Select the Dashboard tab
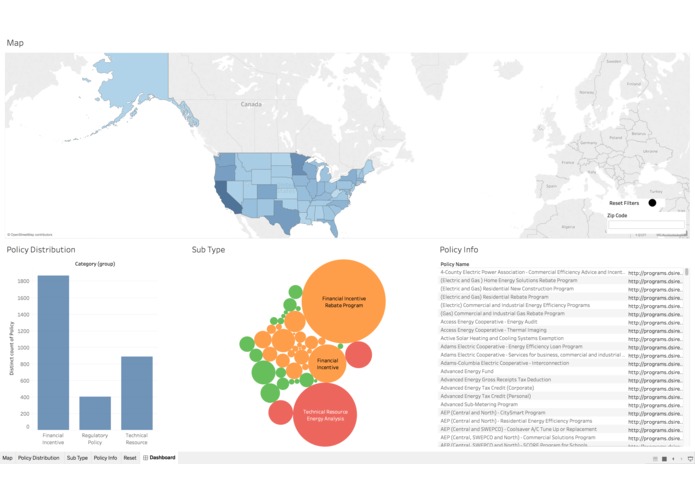This screenshot has height=494, width=695. (x=159, y=458)
